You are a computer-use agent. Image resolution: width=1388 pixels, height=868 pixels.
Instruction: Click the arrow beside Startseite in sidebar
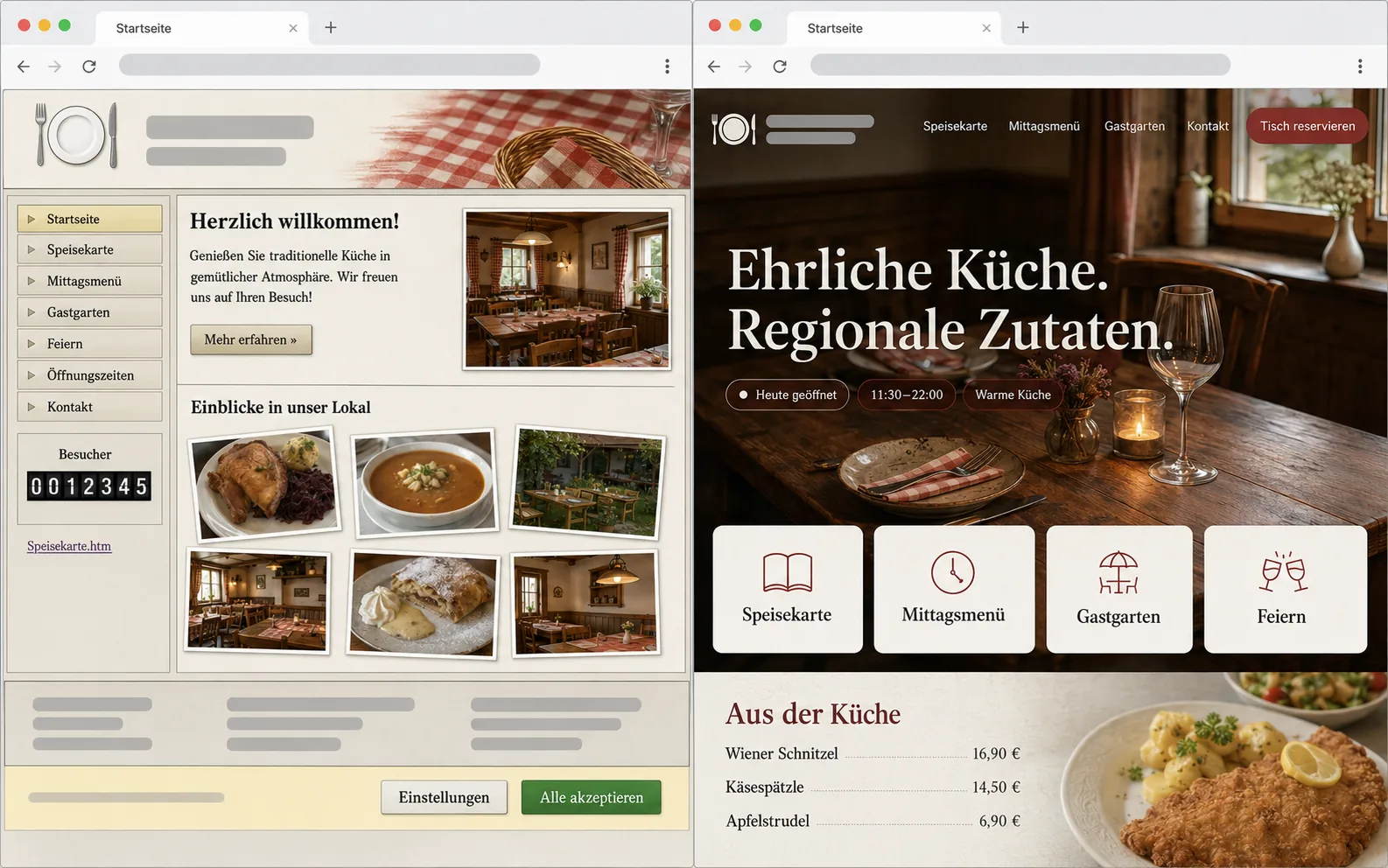tap(32, 219)
